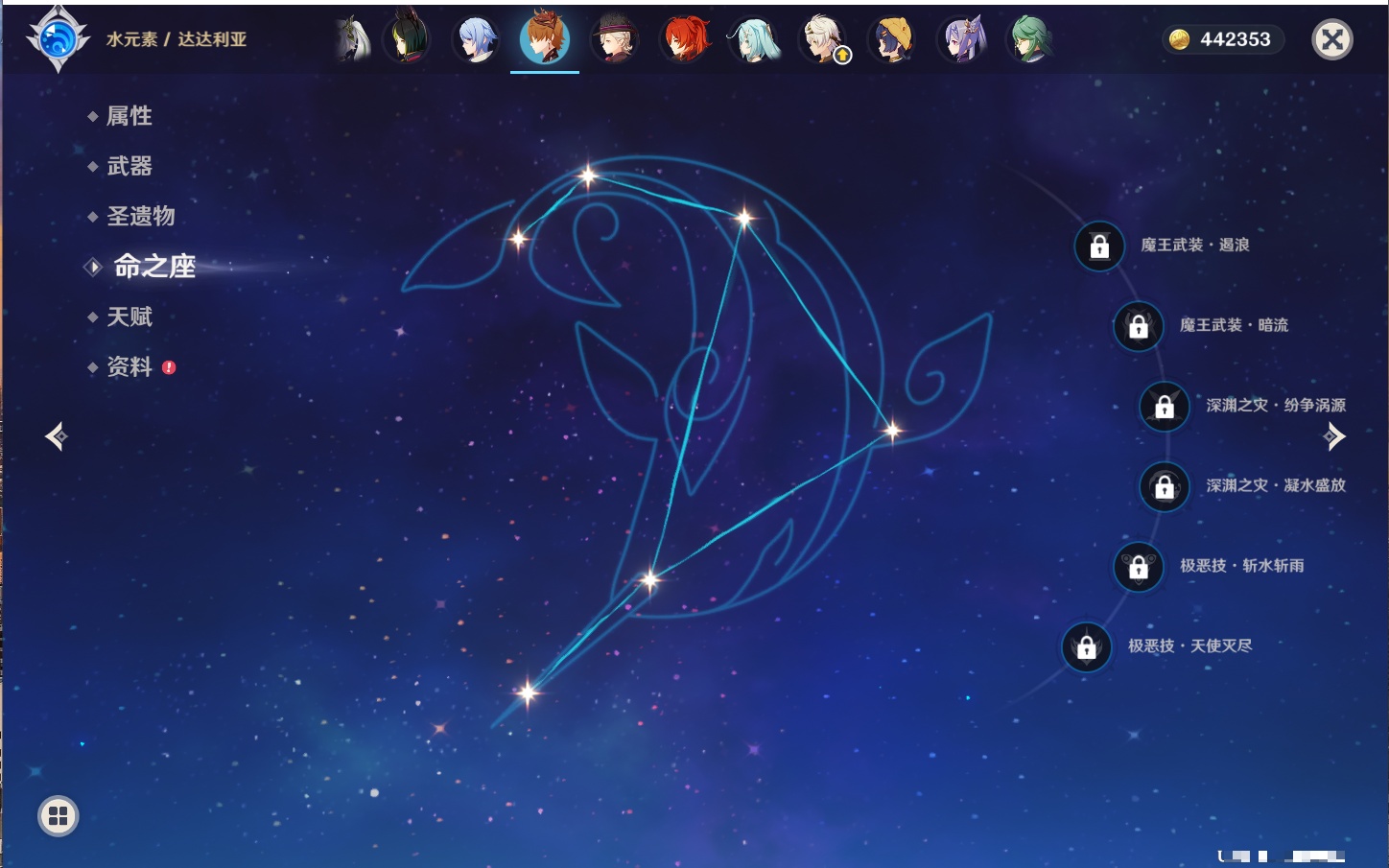Click the red alert badge beside 资料

(x=169, y=367)
